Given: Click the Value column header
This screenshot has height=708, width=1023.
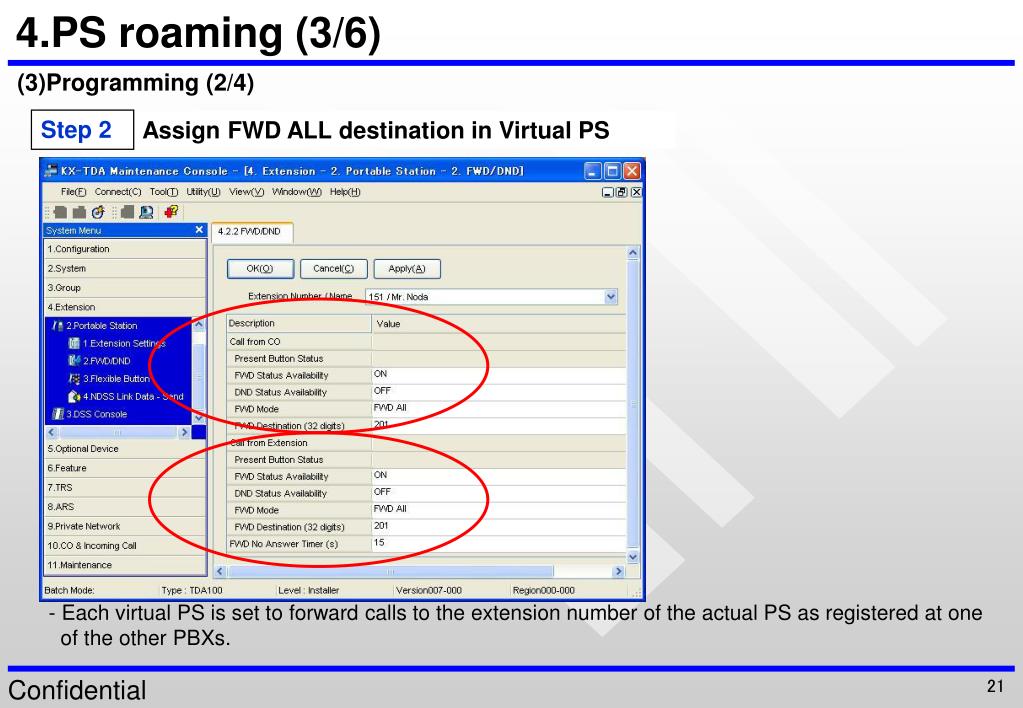Looking at the screenshot, I should click(x=498, y=324).
